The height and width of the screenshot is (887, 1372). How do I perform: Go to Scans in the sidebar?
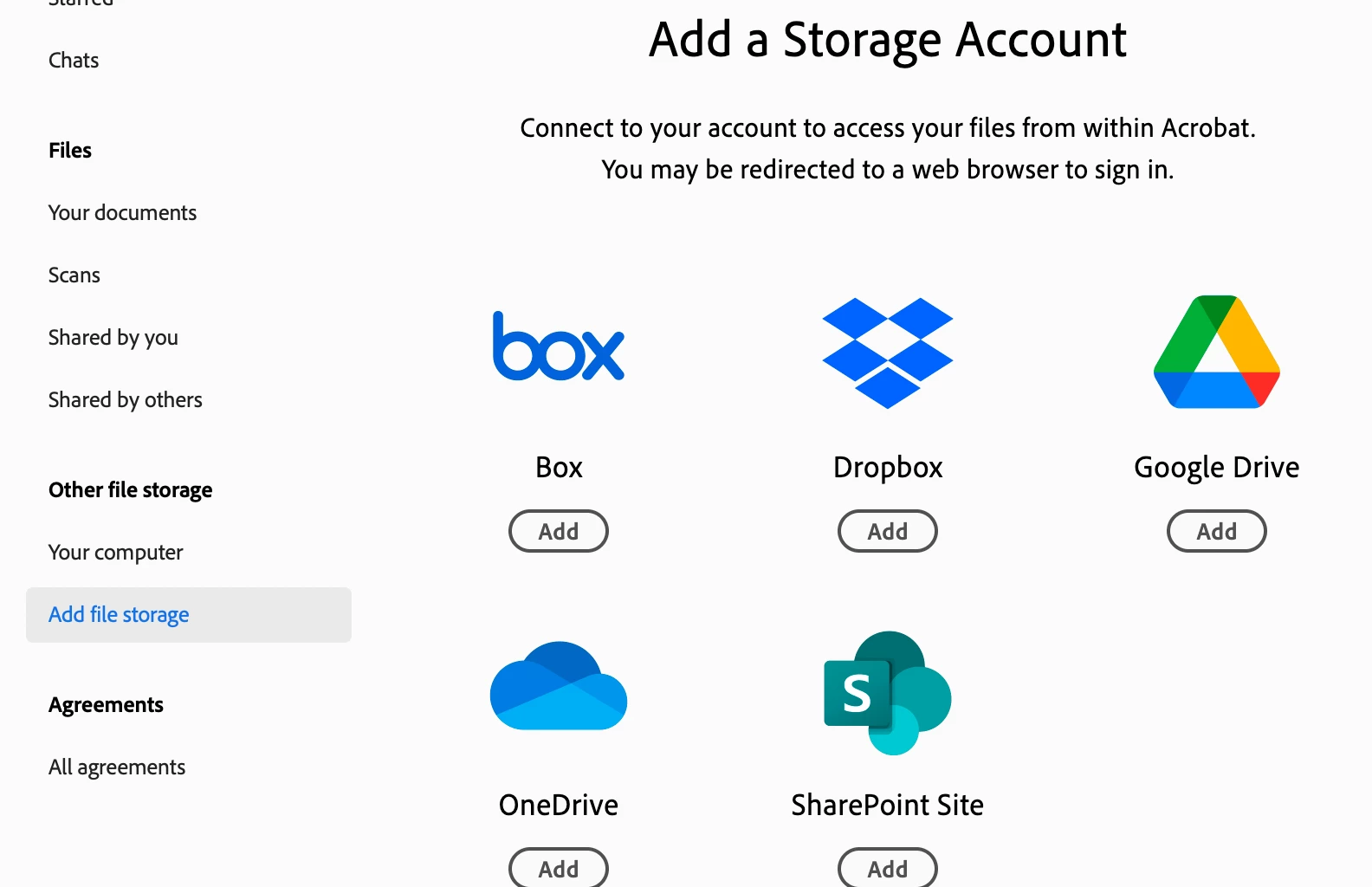click(x=74, y=275)
